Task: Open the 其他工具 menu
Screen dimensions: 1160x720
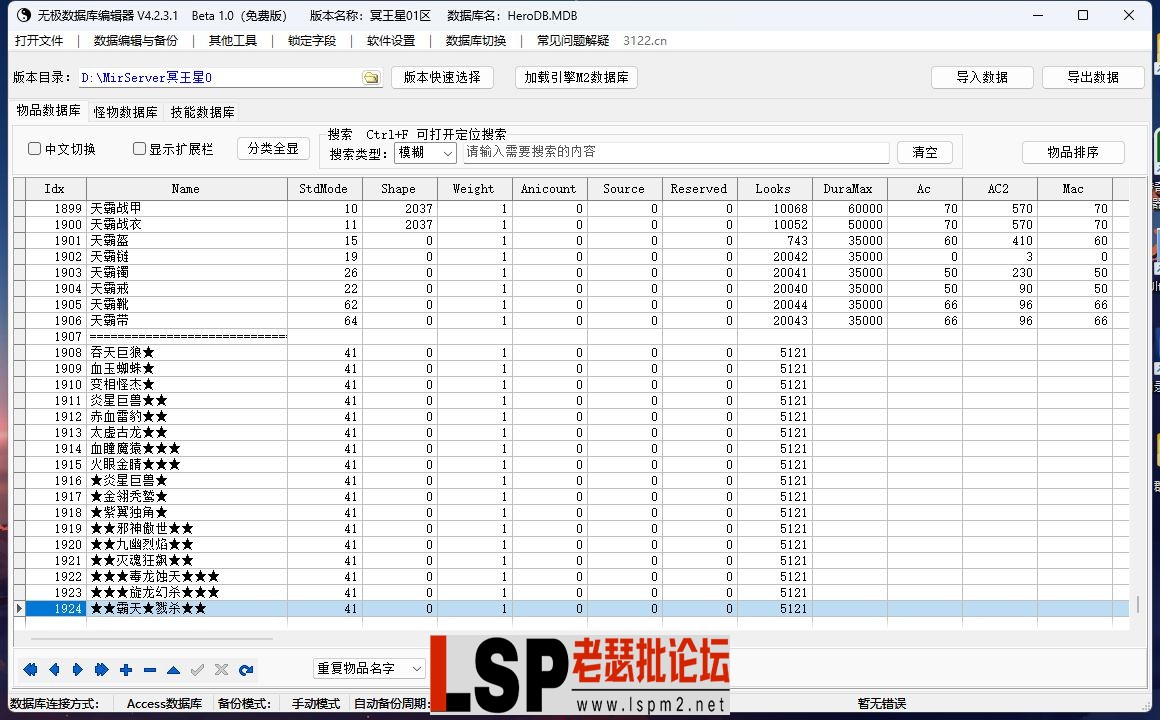Action: [232, 41]
